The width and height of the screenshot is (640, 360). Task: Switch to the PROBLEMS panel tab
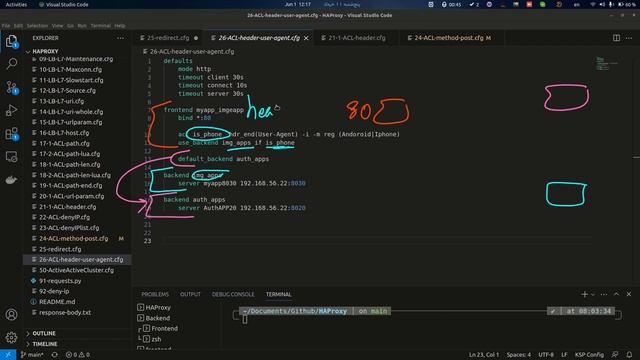pyautogui.click(x=155, y=294)
